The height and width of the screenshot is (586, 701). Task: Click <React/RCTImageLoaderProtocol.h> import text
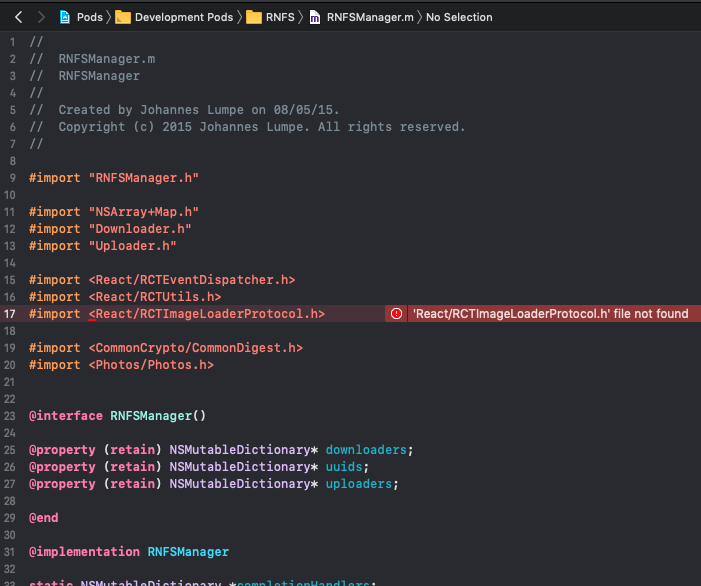(x=207, y=314)
